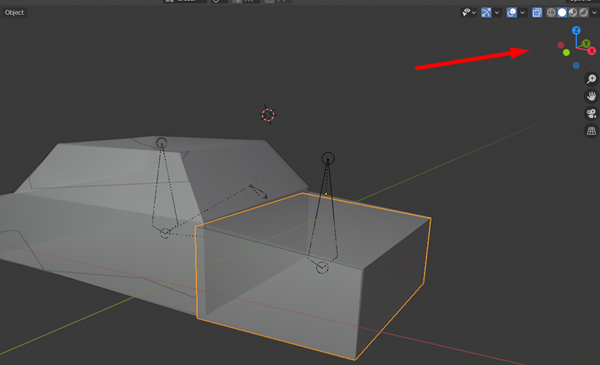600x365 pixels.
Task: Switch to Material Preview shading
Action: [x=573, y=13]
